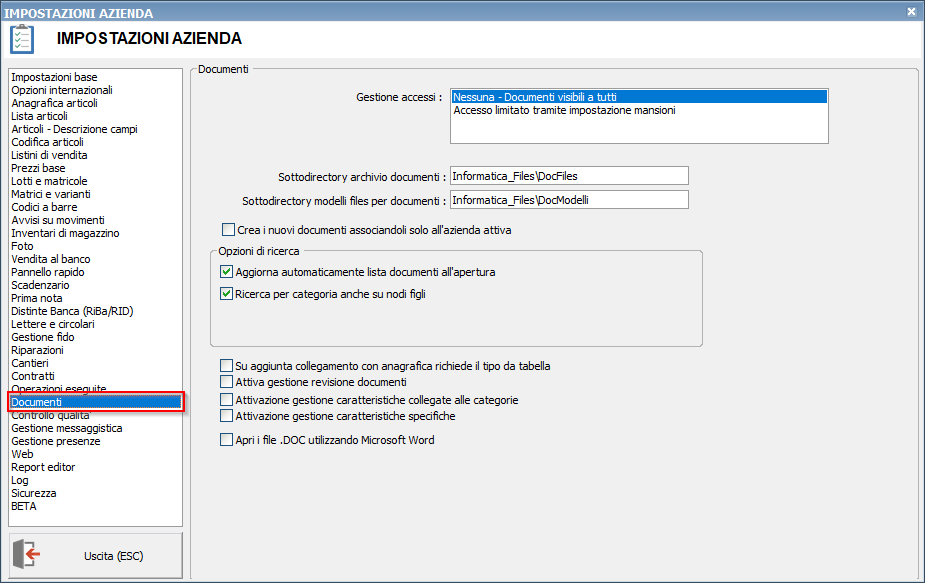Tick 'Attivazione gestione caratteristiche specifiche' option
This screenshot has height=583, width=925.
pos(225,416)
